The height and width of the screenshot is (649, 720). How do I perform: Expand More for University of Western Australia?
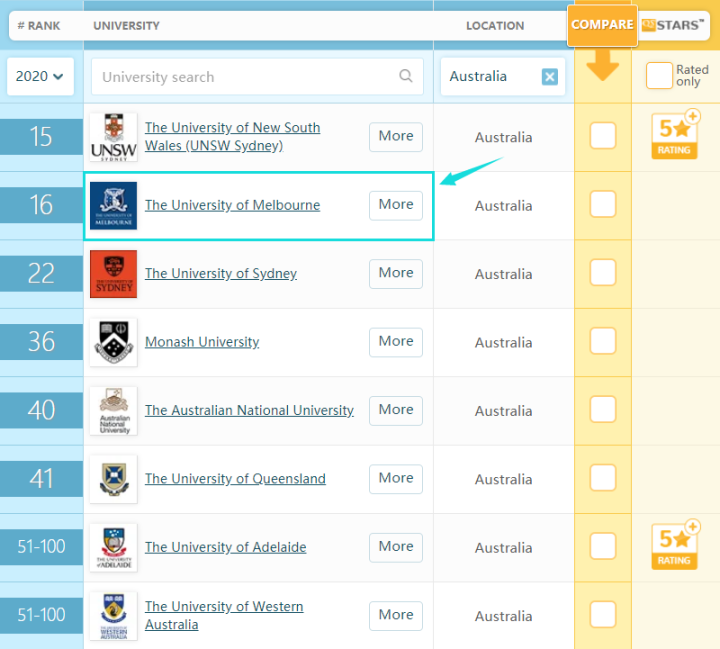[x=396, y=615]
